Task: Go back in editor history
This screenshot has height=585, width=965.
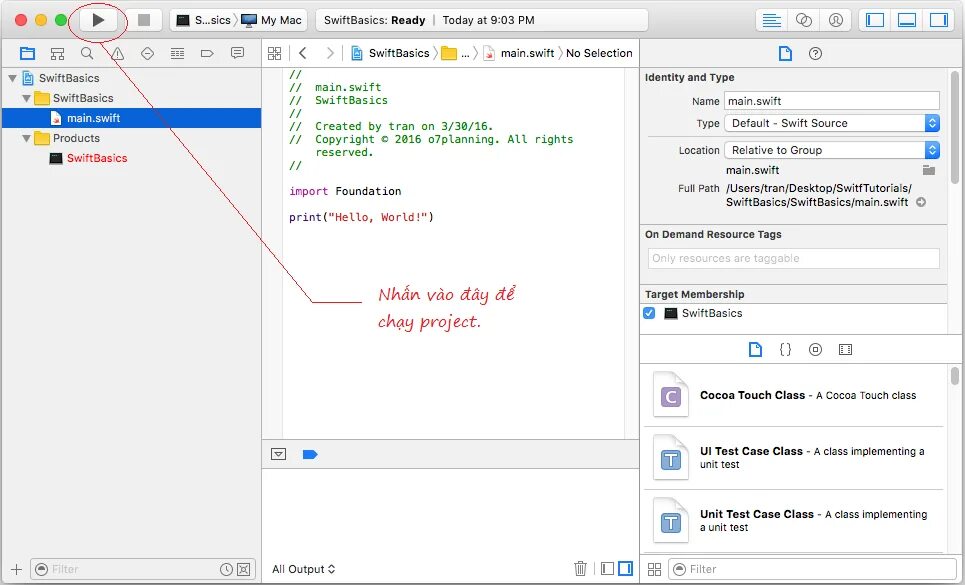Action: click(303, 54)
